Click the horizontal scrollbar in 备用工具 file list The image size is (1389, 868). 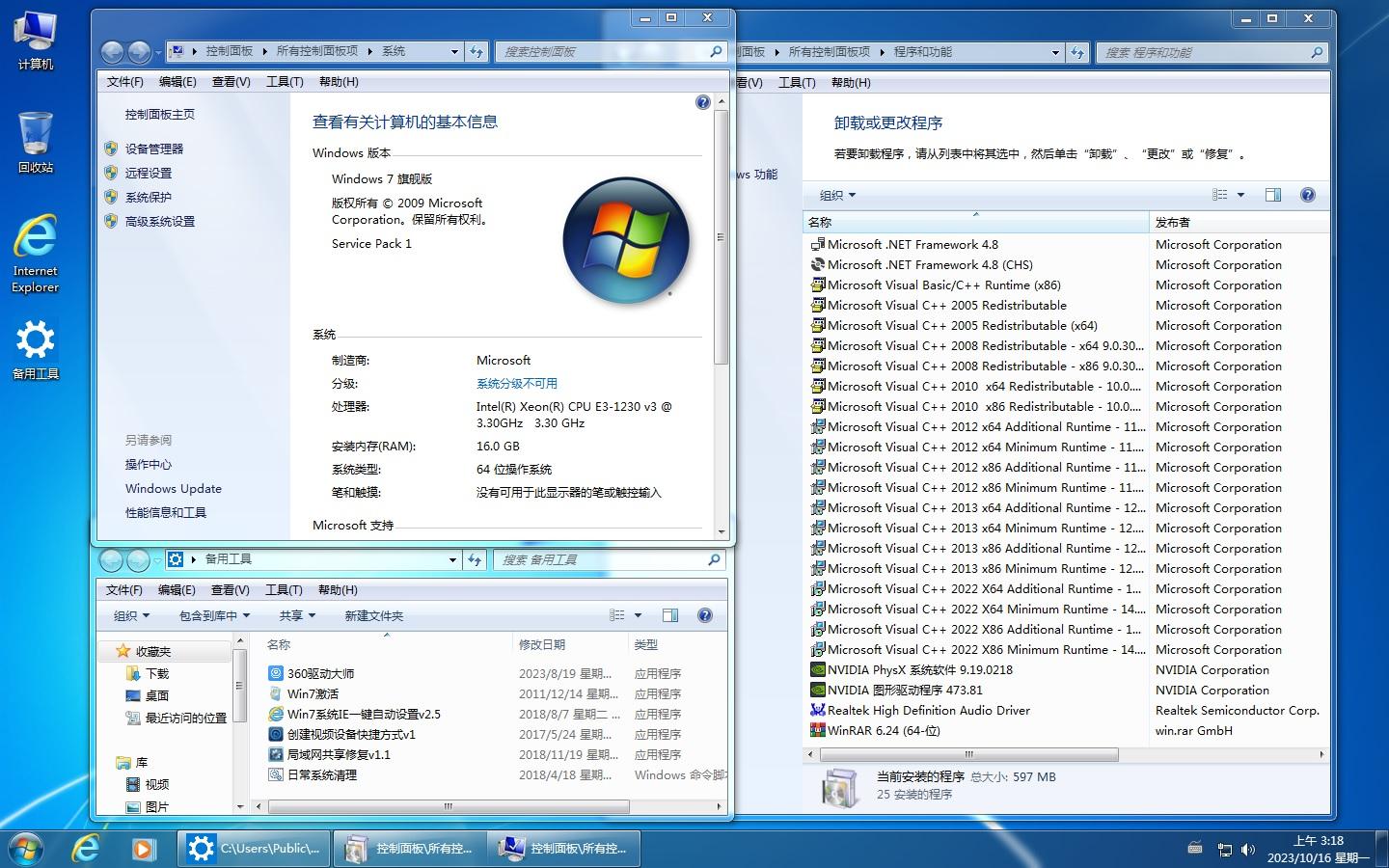[x=448, y=806]
